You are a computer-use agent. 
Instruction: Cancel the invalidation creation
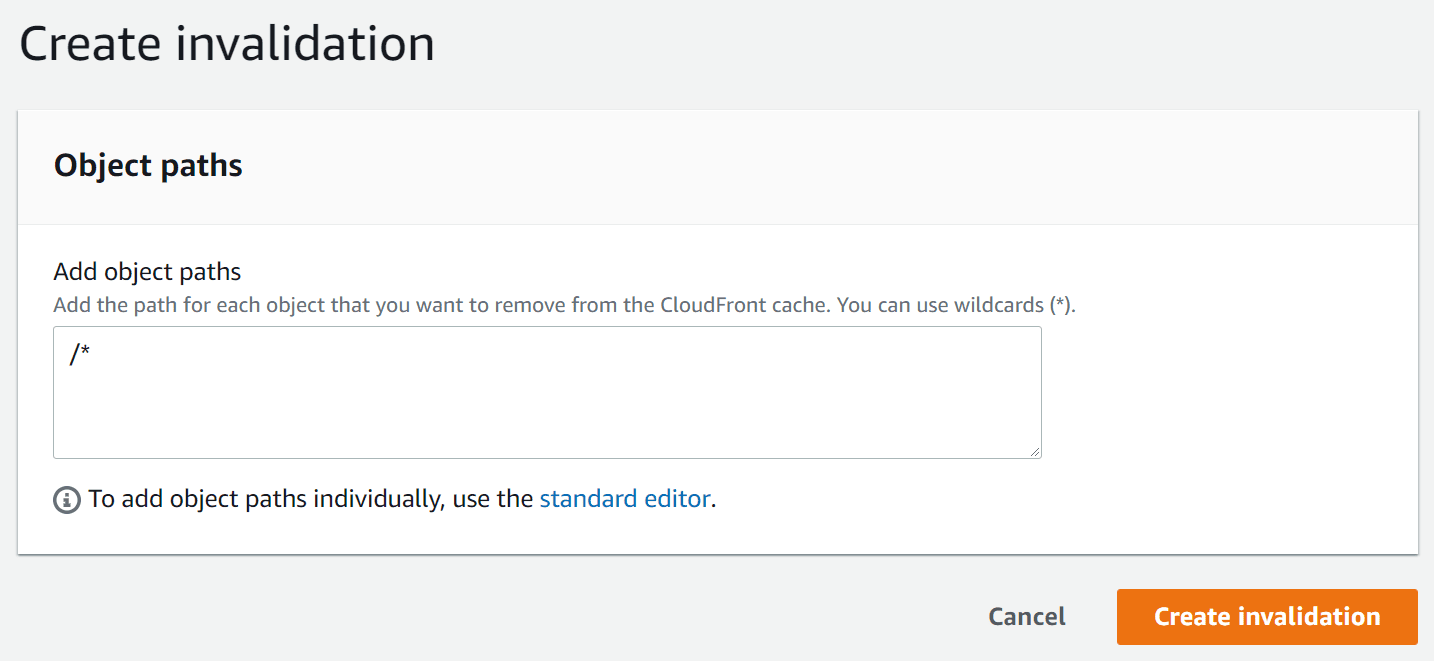click(1027, 617)
